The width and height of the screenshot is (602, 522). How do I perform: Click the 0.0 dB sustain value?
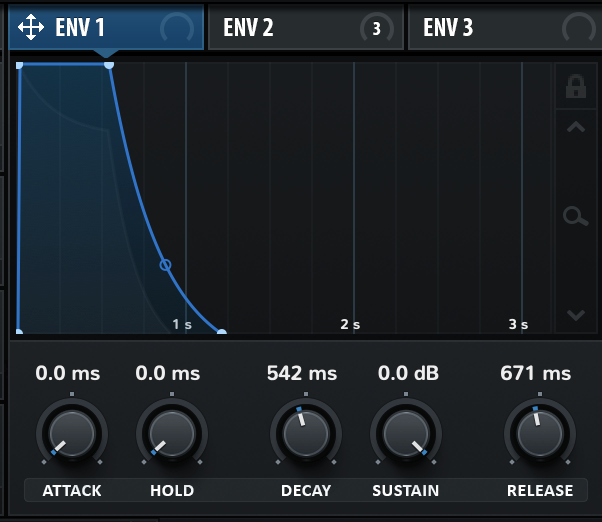(x=408, y=374)
